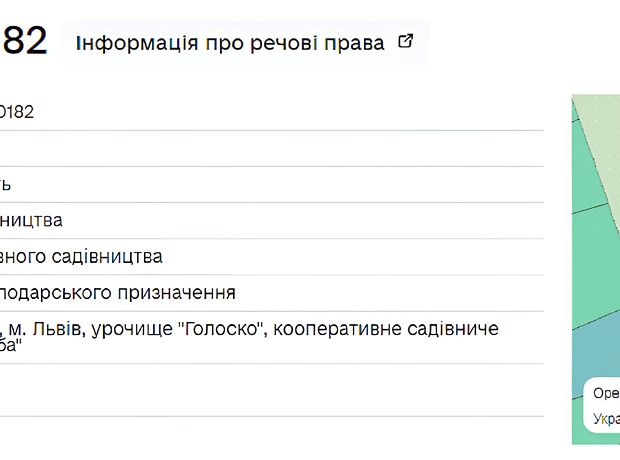Screen dimensions: 620x460
Task: Click the heading number ending in 82
Action: (x=24, y=42)
